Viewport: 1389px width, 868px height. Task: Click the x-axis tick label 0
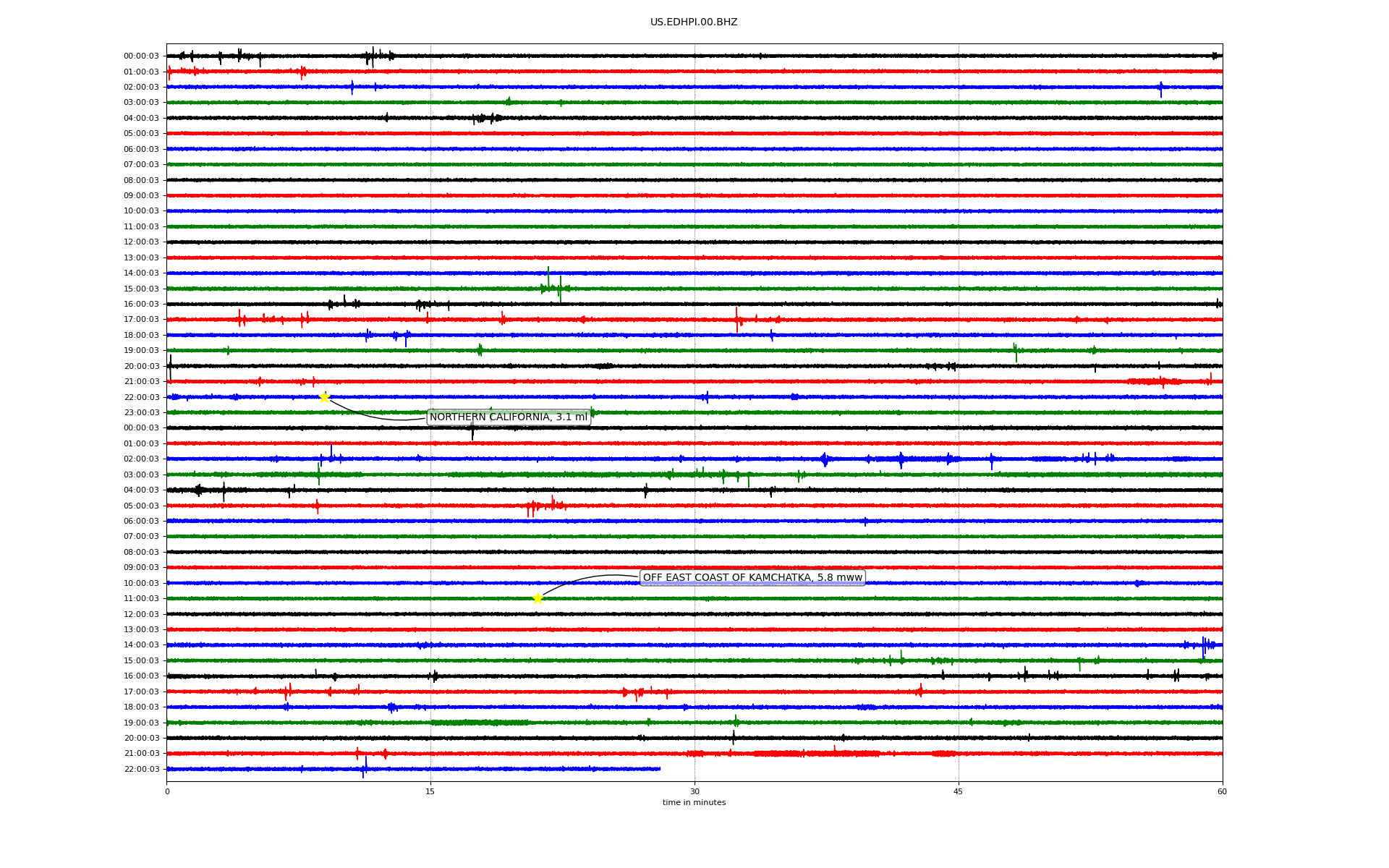pos(167,791)
